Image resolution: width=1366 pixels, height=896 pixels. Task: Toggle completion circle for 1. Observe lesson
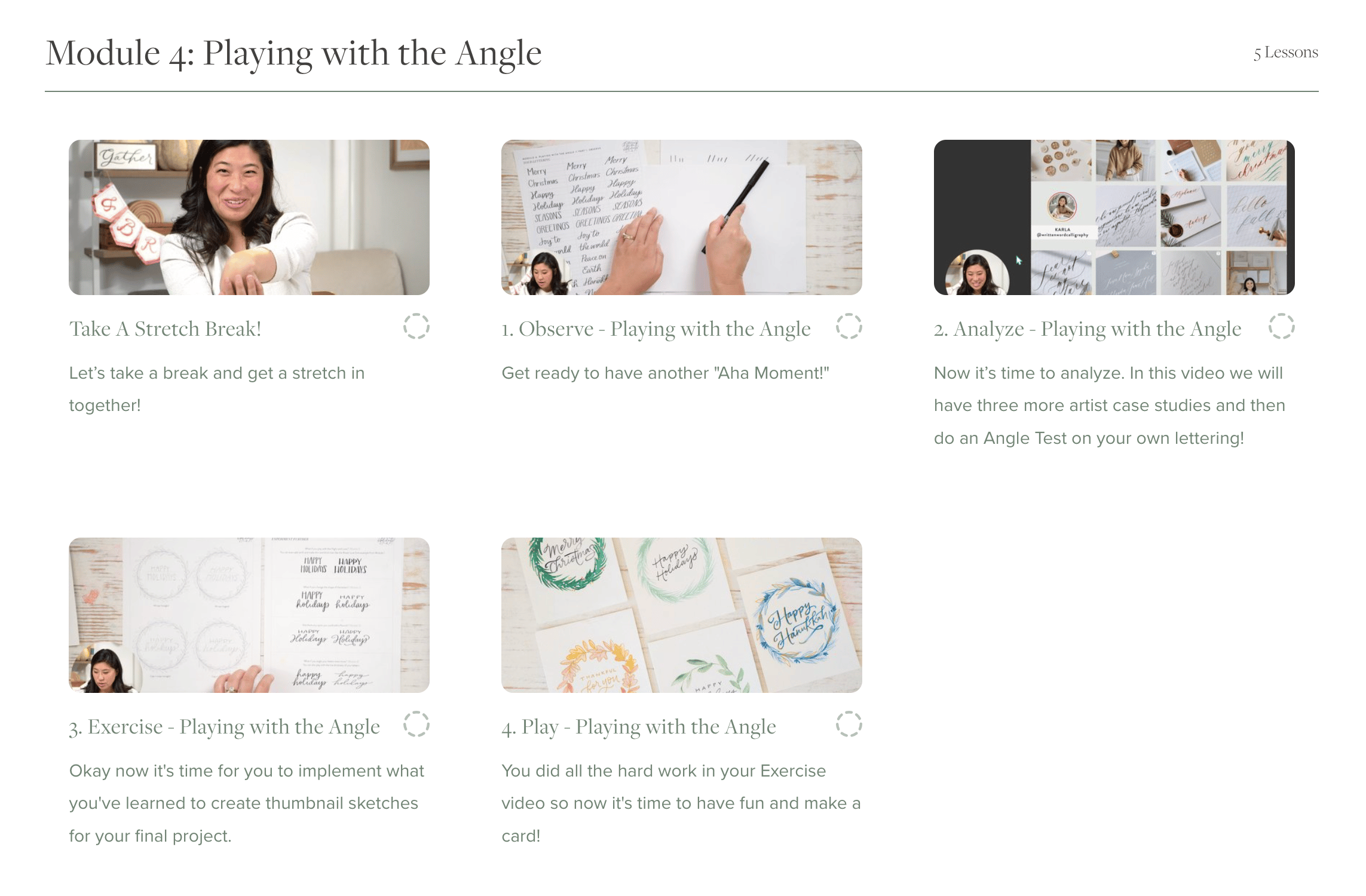[x=849, y=327]
